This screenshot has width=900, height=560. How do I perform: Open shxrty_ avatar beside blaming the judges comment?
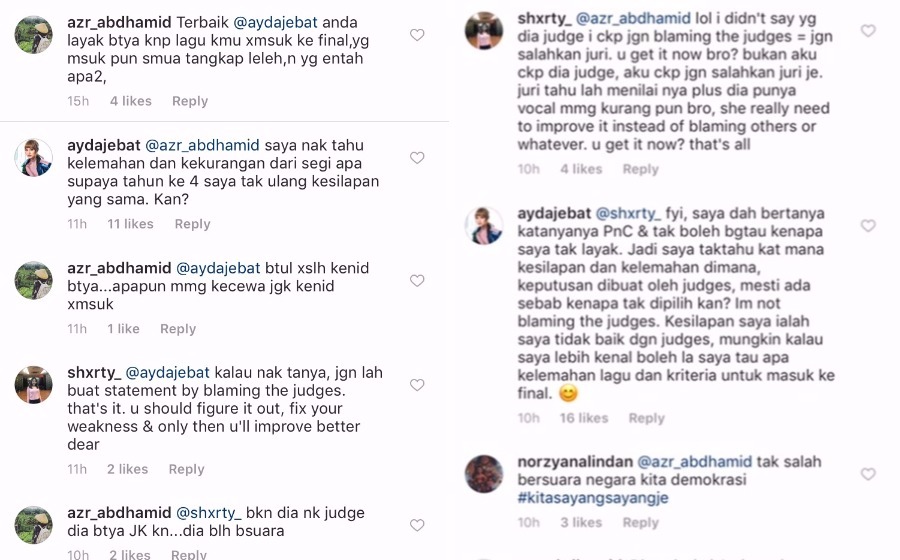[33, 385]
